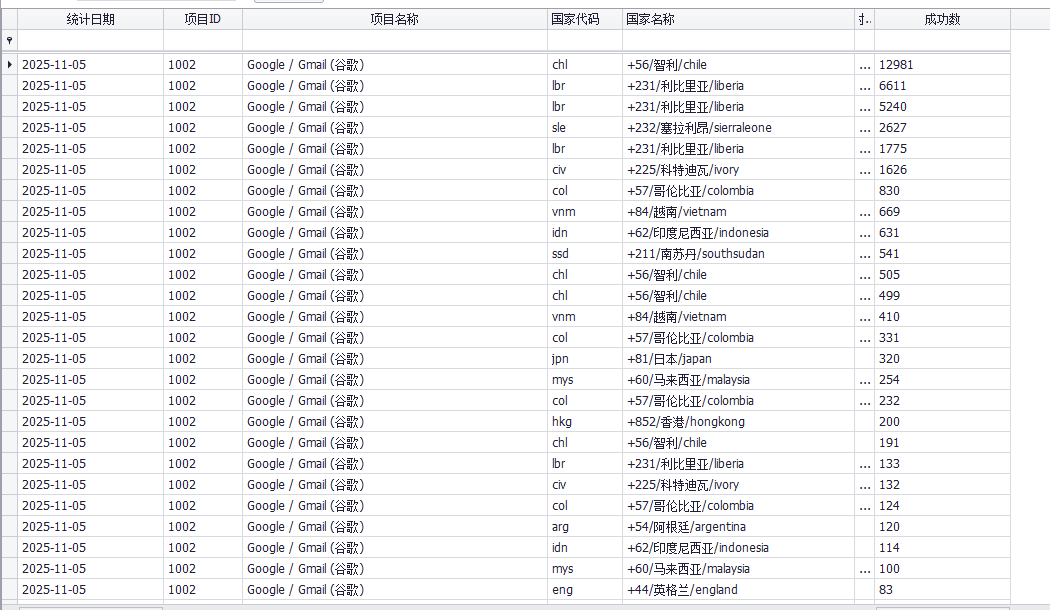Select the cell with value 12981
Image resolution: width=1050 pixels, height=610 pixels.
[942, 65]
